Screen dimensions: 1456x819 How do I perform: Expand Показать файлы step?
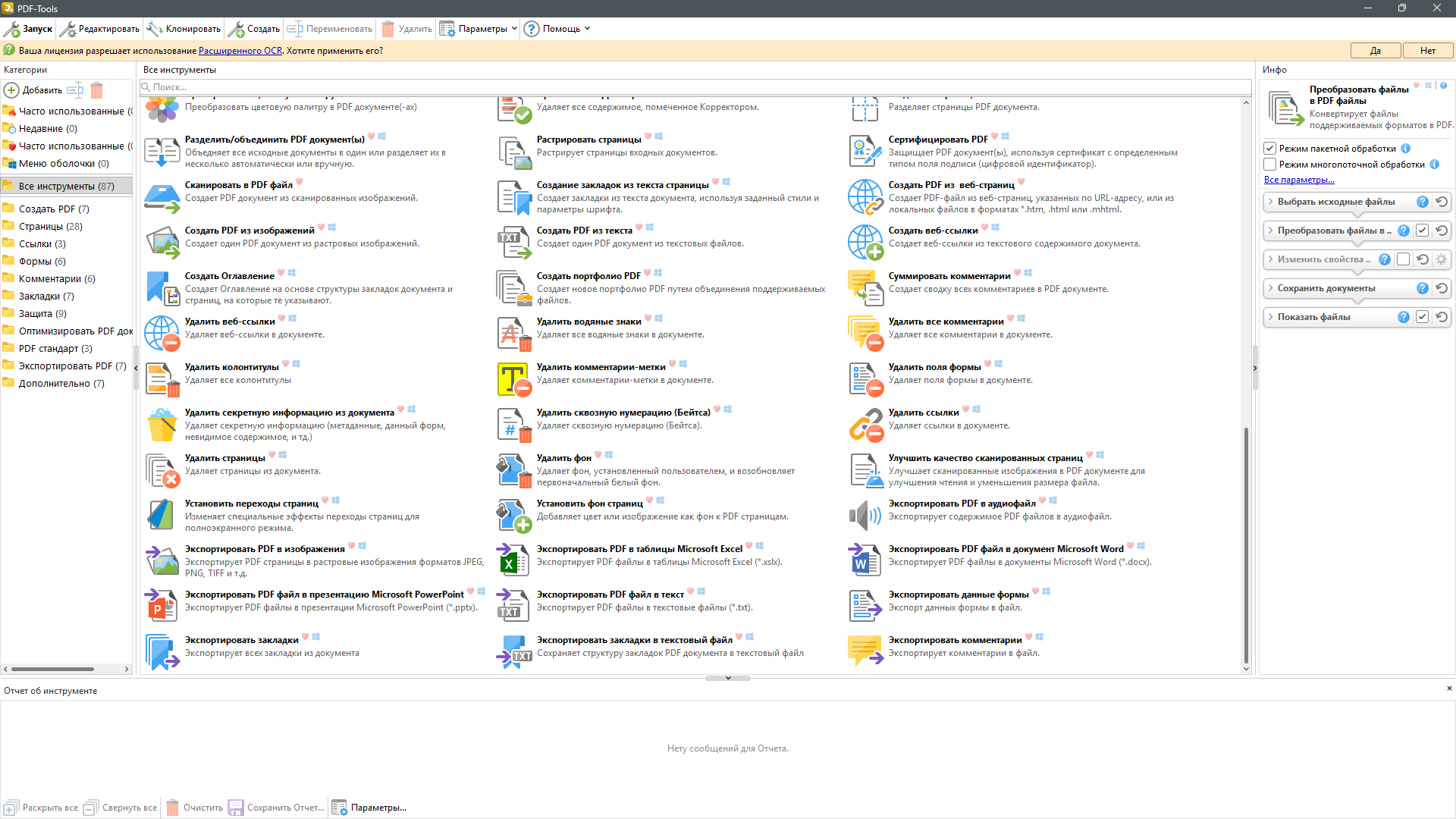pos(1271,317)
